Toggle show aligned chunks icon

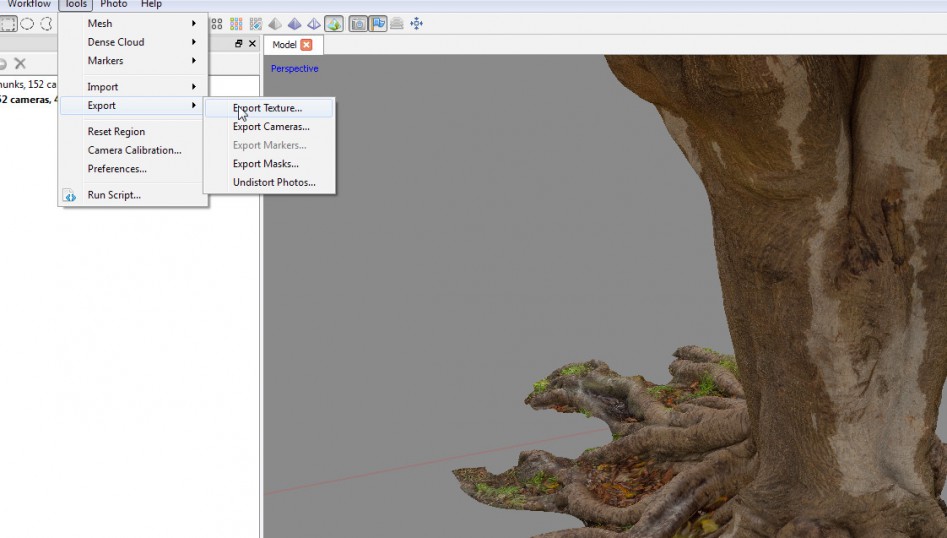tap(397, 24)
